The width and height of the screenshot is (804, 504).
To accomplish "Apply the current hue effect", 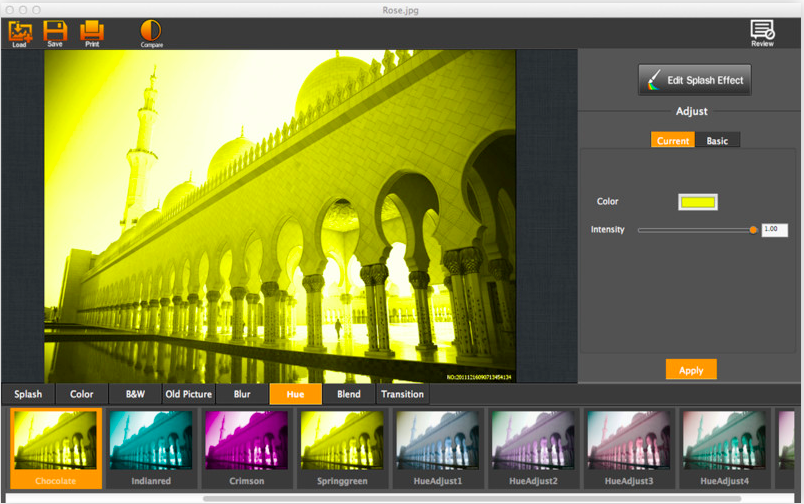I will tap(691, 370).
